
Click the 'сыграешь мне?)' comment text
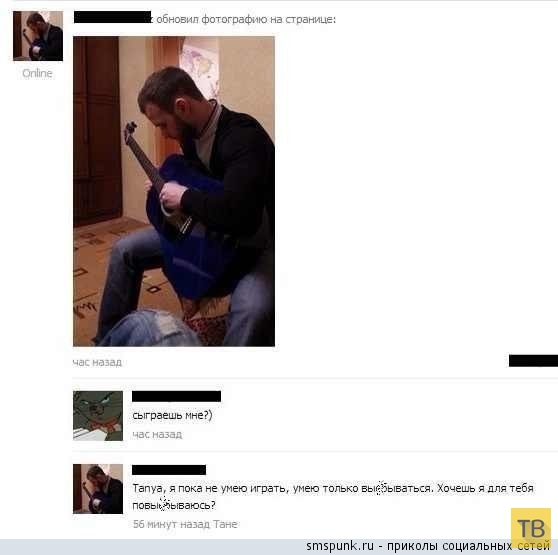pos(172,415)
